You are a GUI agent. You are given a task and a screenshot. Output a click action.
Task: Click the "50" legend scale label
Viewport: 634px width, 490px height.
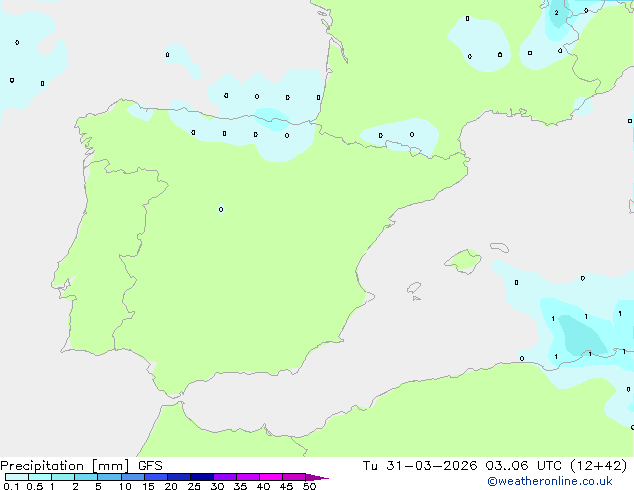click(309, 487)
